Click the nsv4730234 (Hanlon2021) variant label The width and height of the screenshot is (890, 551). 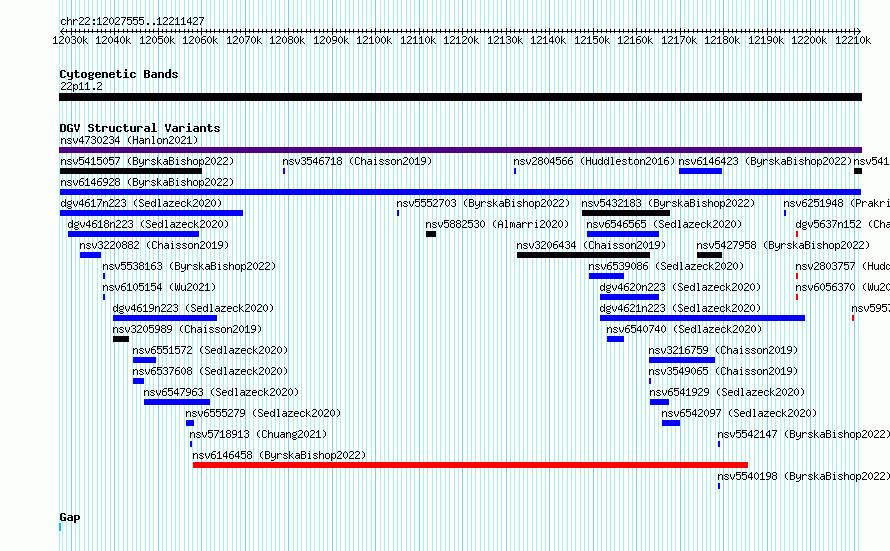pos(129,140)
